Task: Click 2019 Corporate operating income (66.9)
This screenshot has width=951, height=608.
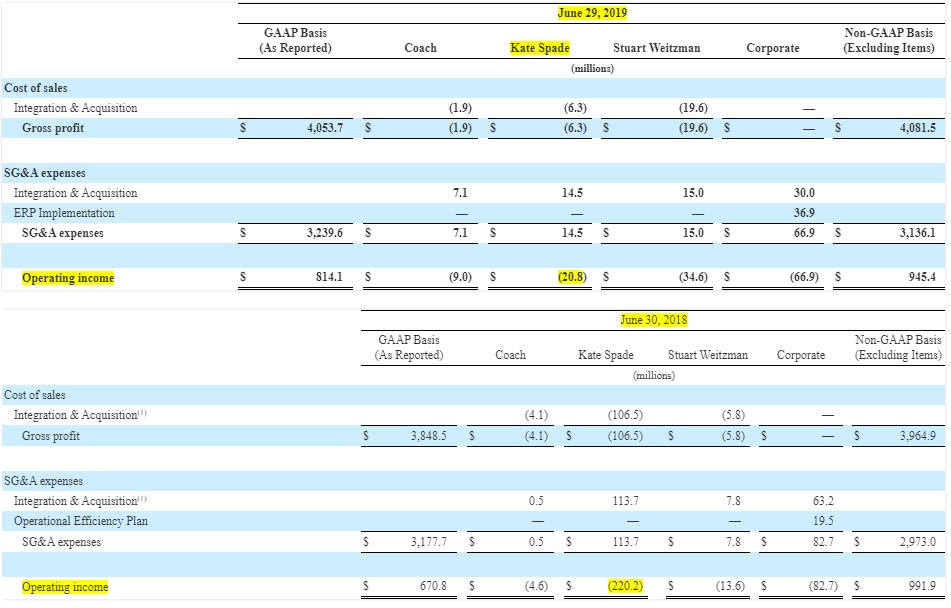Action: [x=804, y=277]
